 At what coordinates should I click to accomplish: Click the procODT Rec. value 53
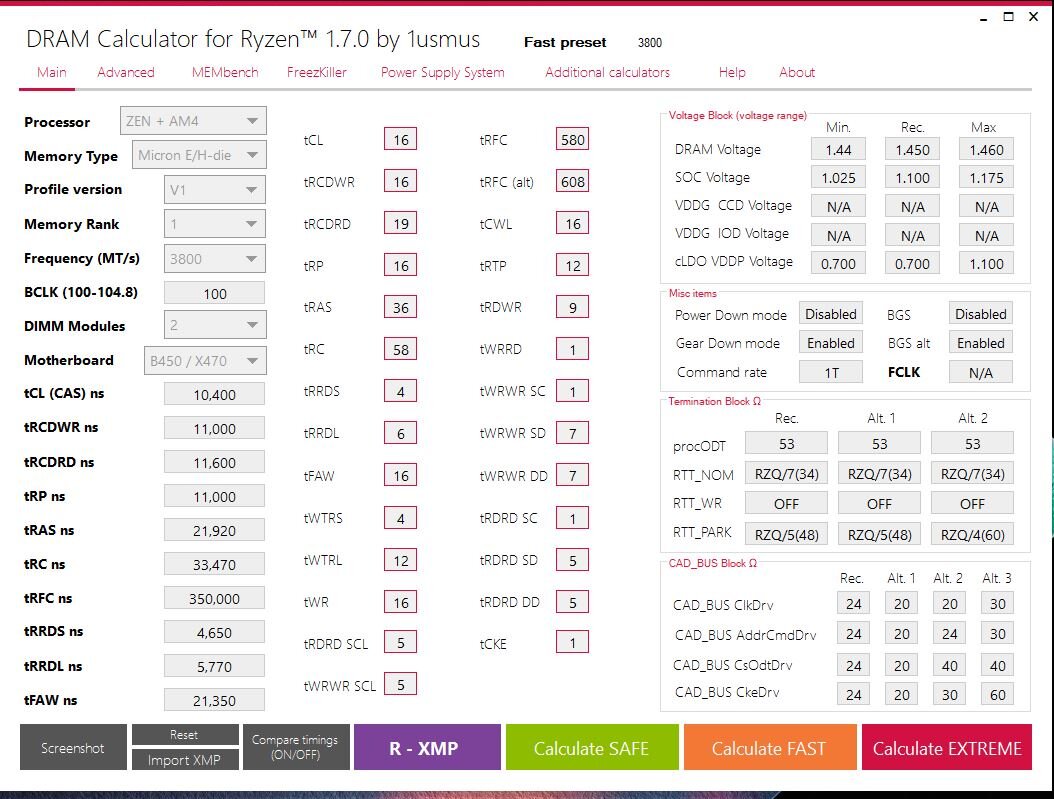pyautogui.click(x=786, y=444)
